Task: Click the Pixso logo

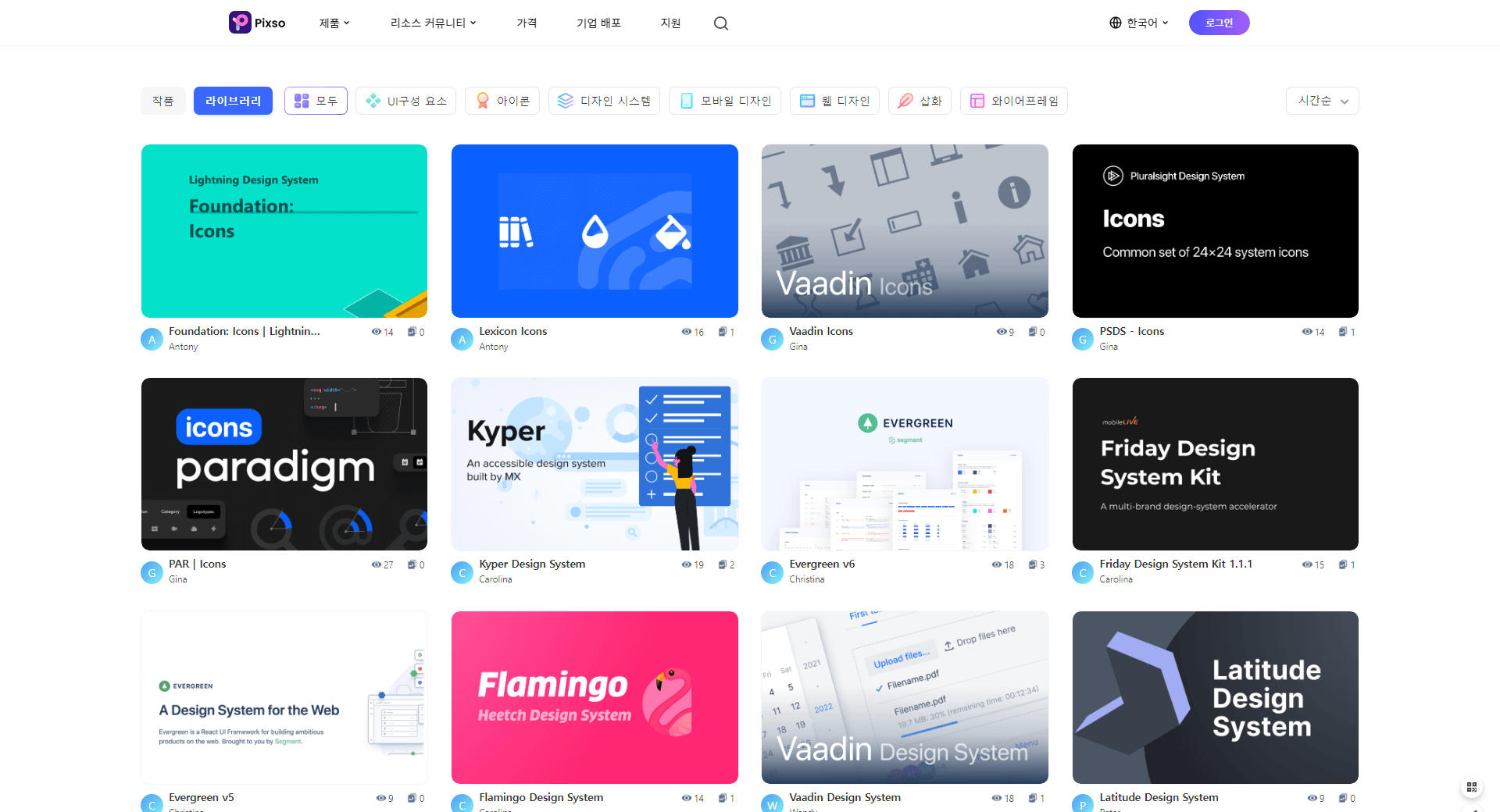Action: pos(257,23)
